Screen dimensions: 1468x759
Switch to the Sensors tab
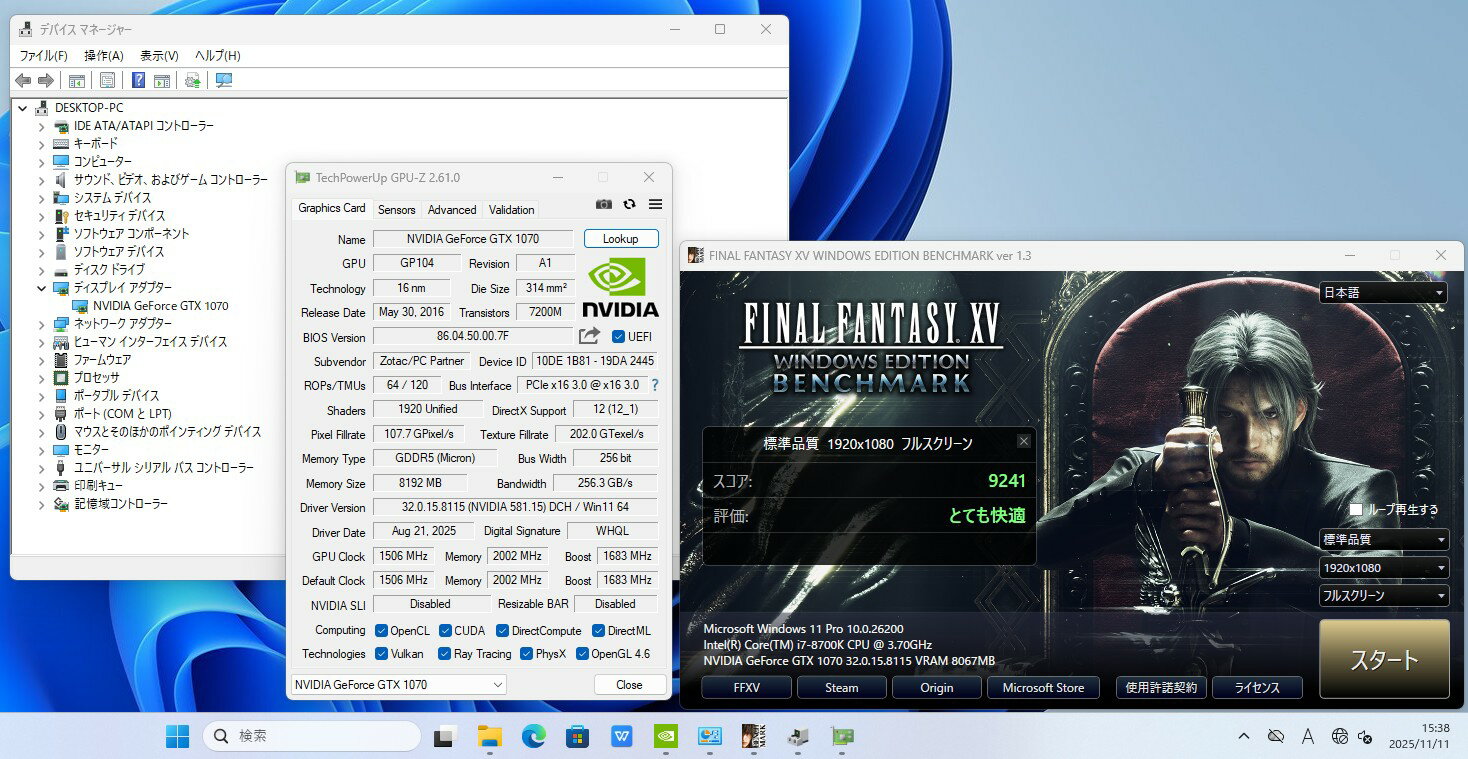point(396,210)
